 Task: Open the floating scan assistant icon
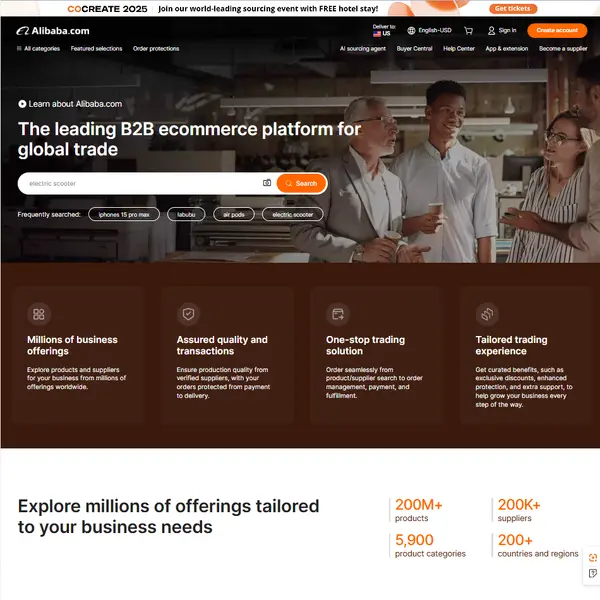tap(593, 558)
